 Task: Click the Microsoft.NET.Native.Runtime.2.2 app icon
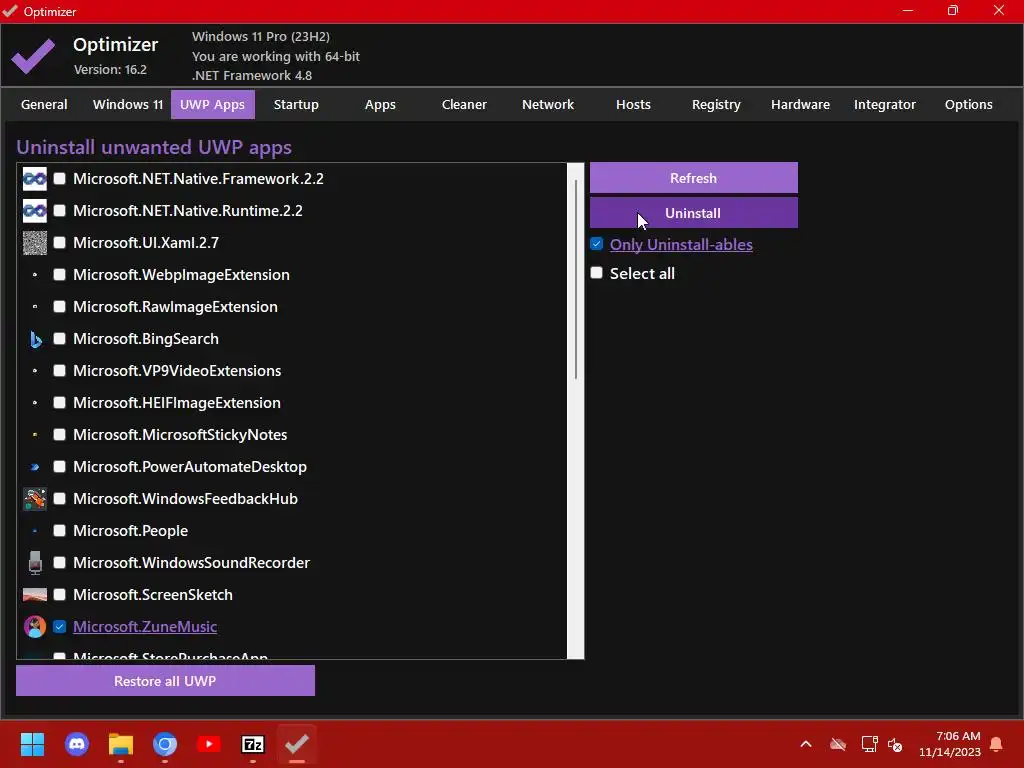coord(35,211)
